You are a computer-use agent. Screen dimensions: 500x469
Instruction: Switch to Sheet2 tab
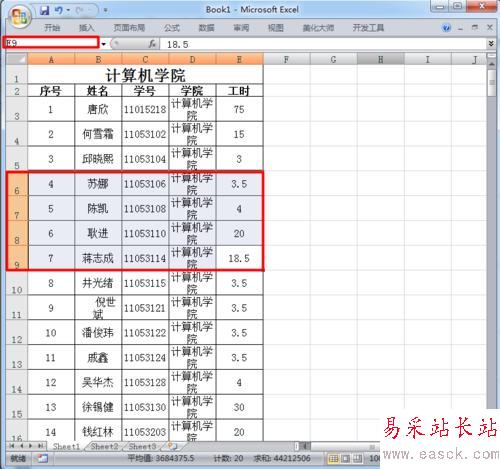[x=105, y=446]
